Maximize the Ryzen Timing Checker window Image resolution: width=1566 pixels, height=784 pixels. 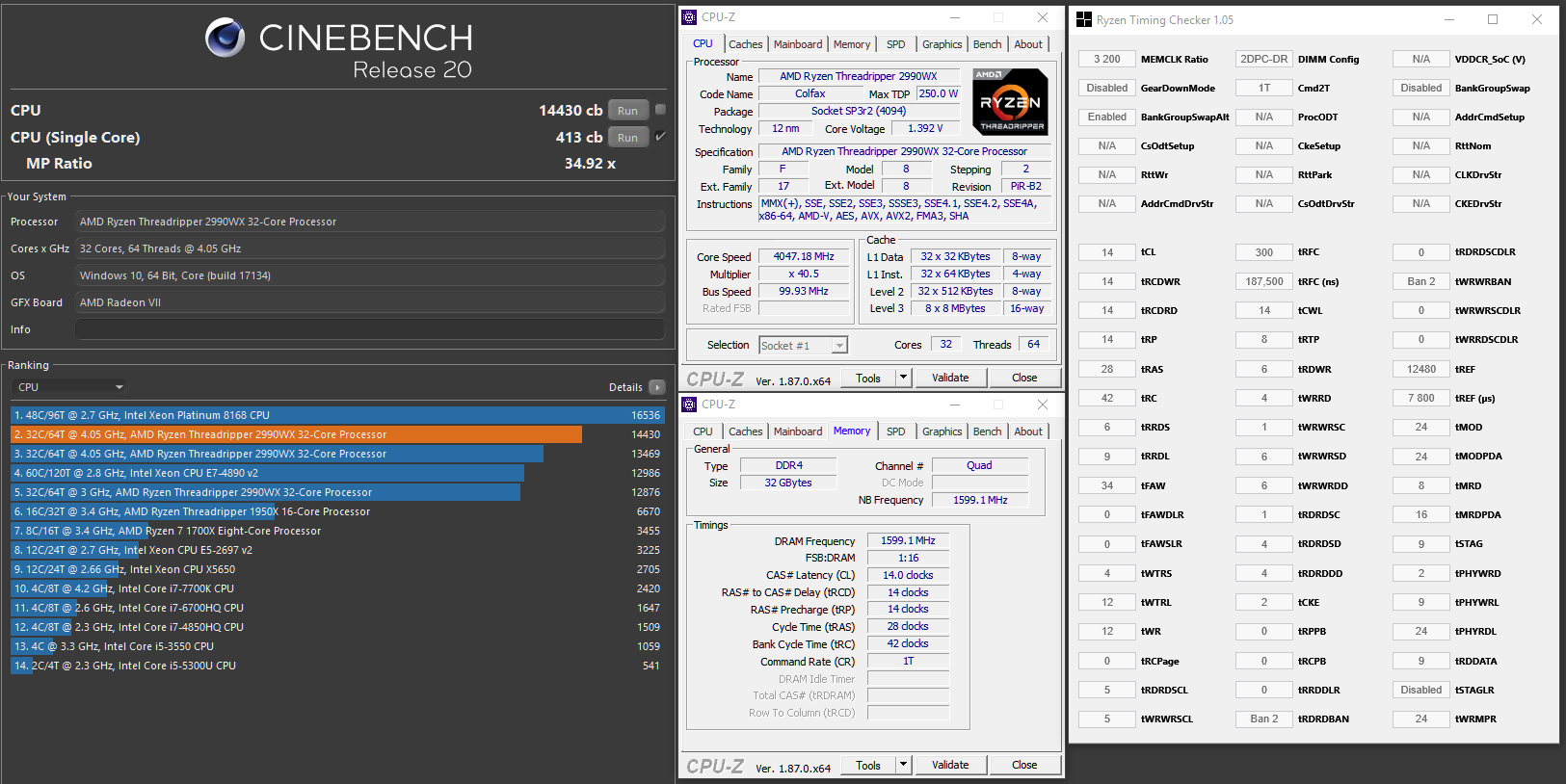[1493, 19]
